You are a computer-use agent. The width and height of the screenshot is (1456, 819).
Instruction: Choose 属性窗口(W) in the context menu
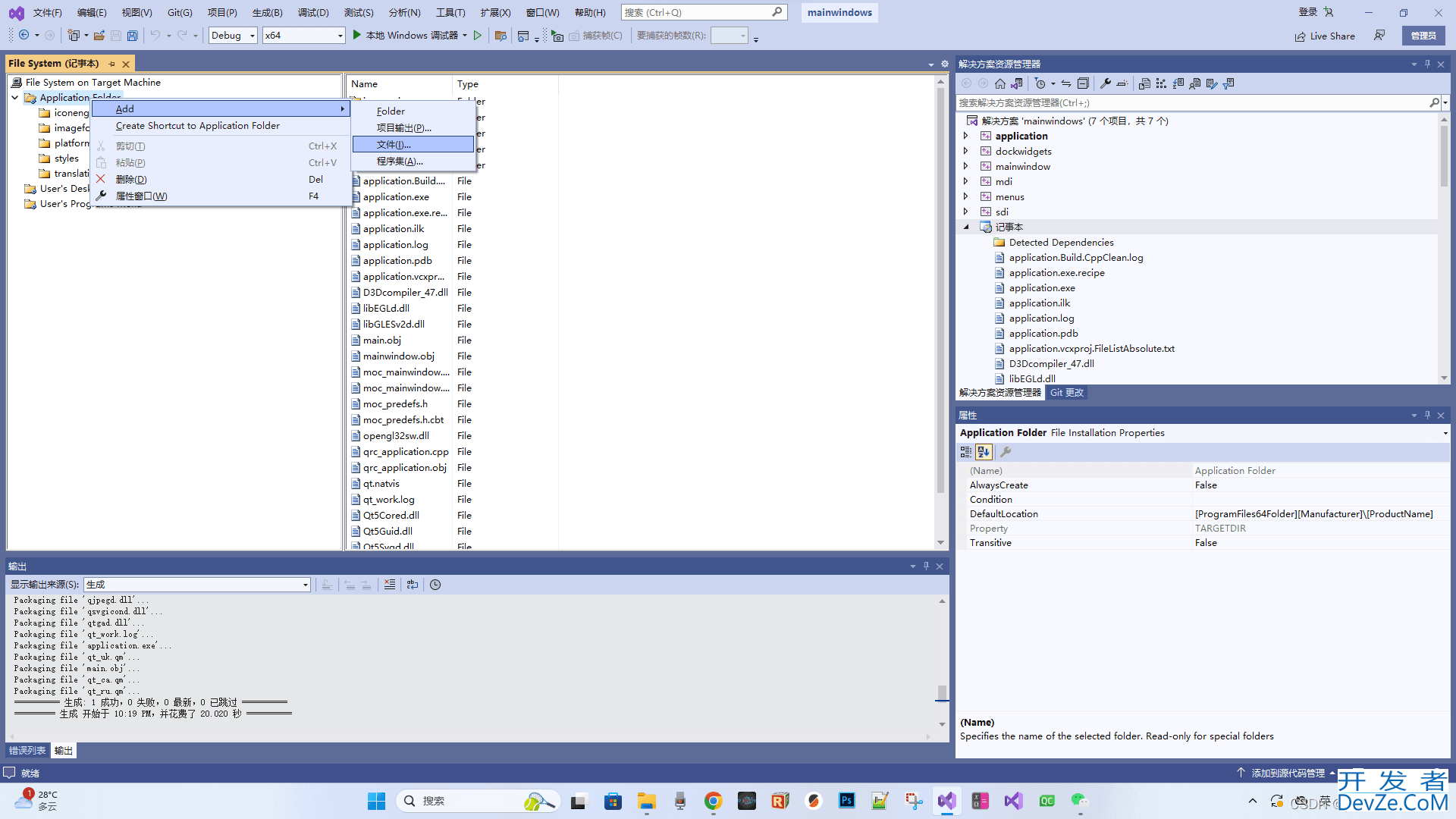click(221, 196)
